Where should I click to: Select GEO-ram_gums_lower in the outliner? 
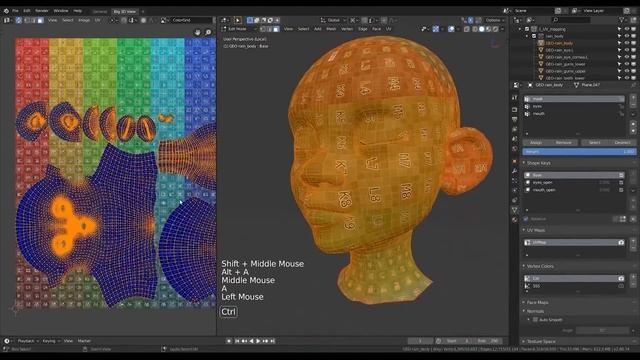click(x=565, y=64)
